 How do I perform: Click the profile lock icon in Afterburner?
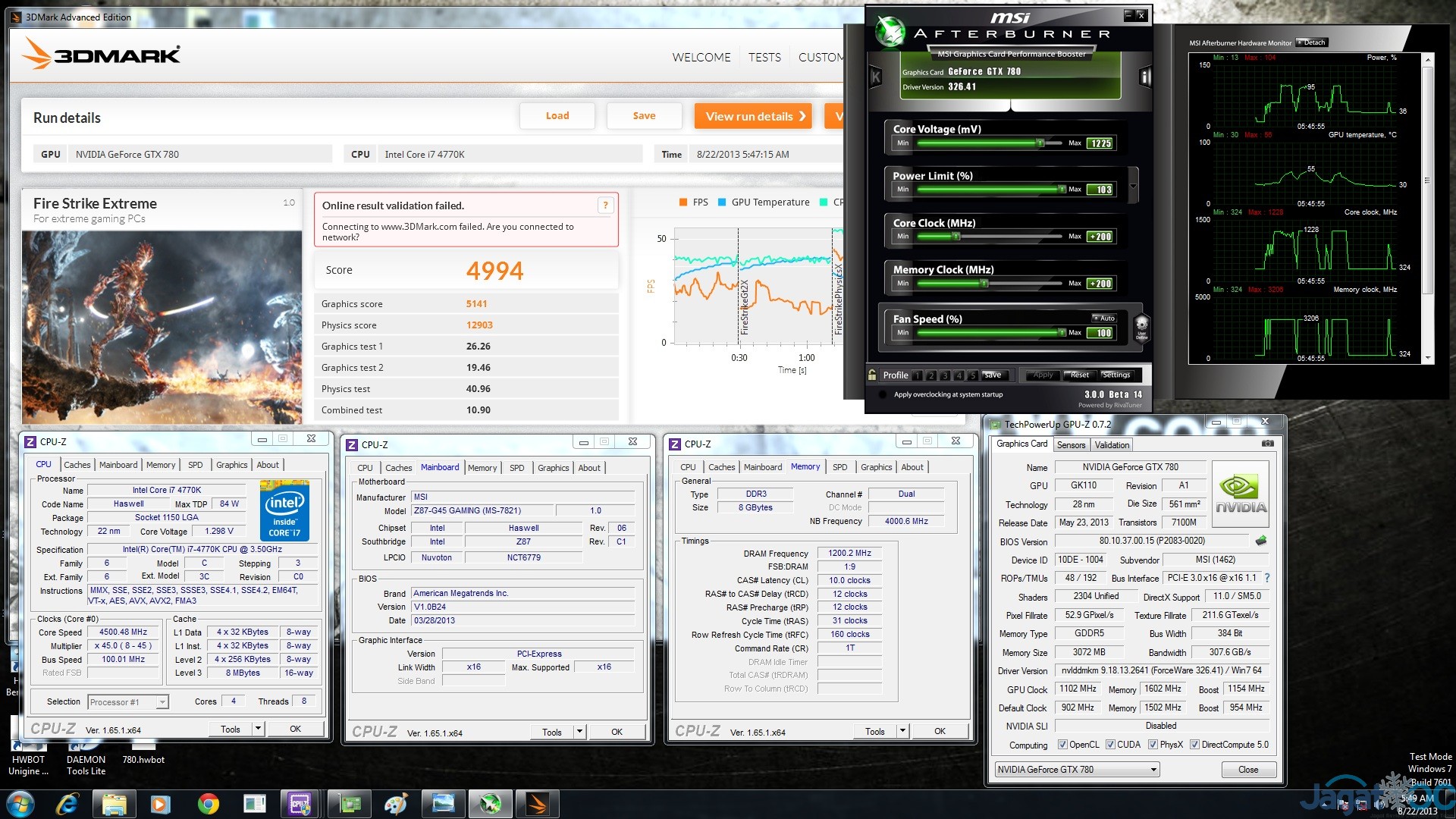point(873,375)
